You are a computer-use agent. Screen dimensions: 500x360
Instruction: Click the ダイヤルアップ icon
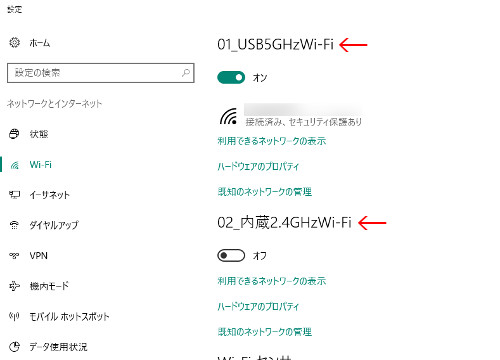pyautogui.click(x=14, y=225)
